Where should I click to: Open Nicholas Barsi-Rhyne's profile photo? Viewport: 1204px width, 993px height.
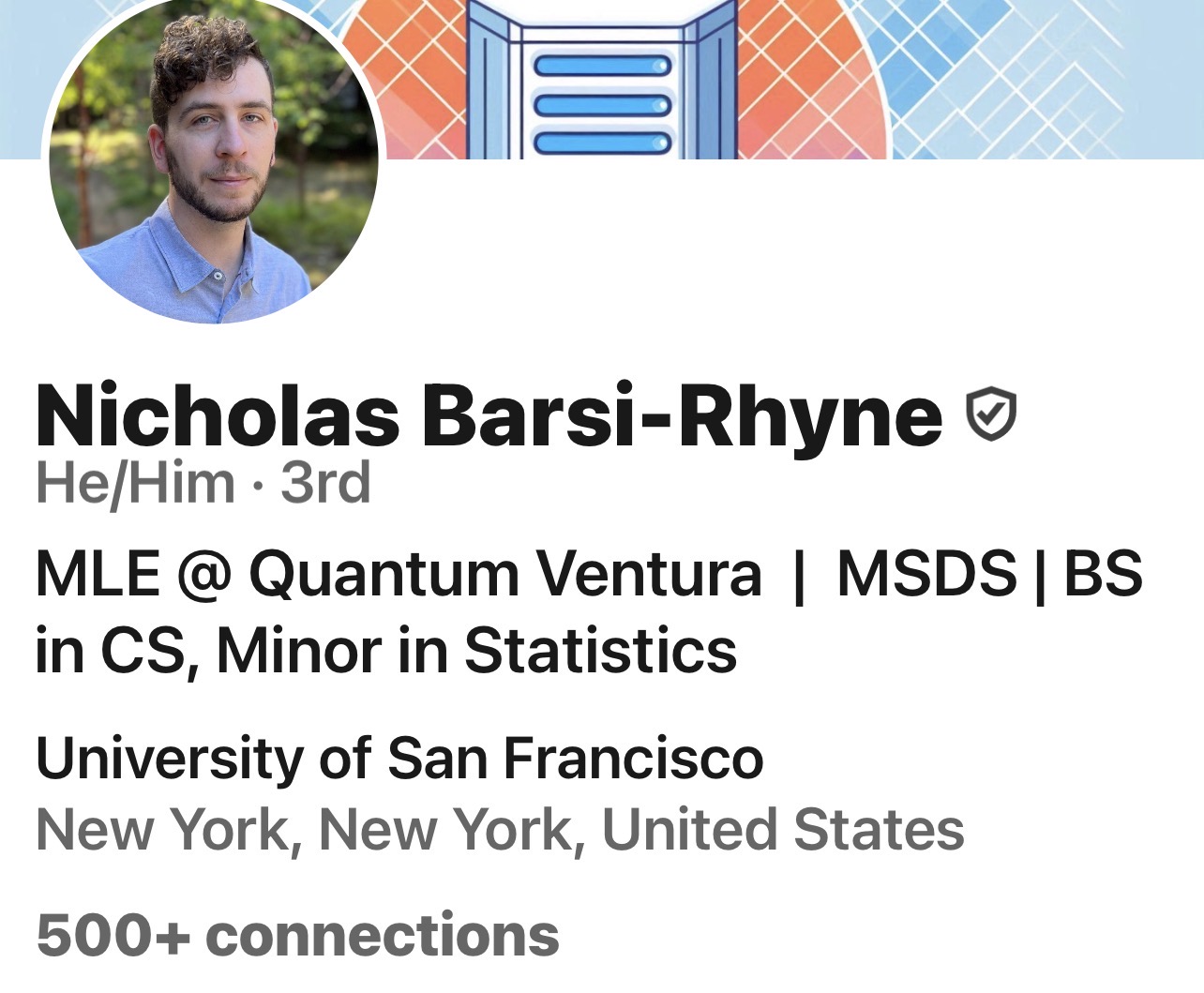pos(214,159)
